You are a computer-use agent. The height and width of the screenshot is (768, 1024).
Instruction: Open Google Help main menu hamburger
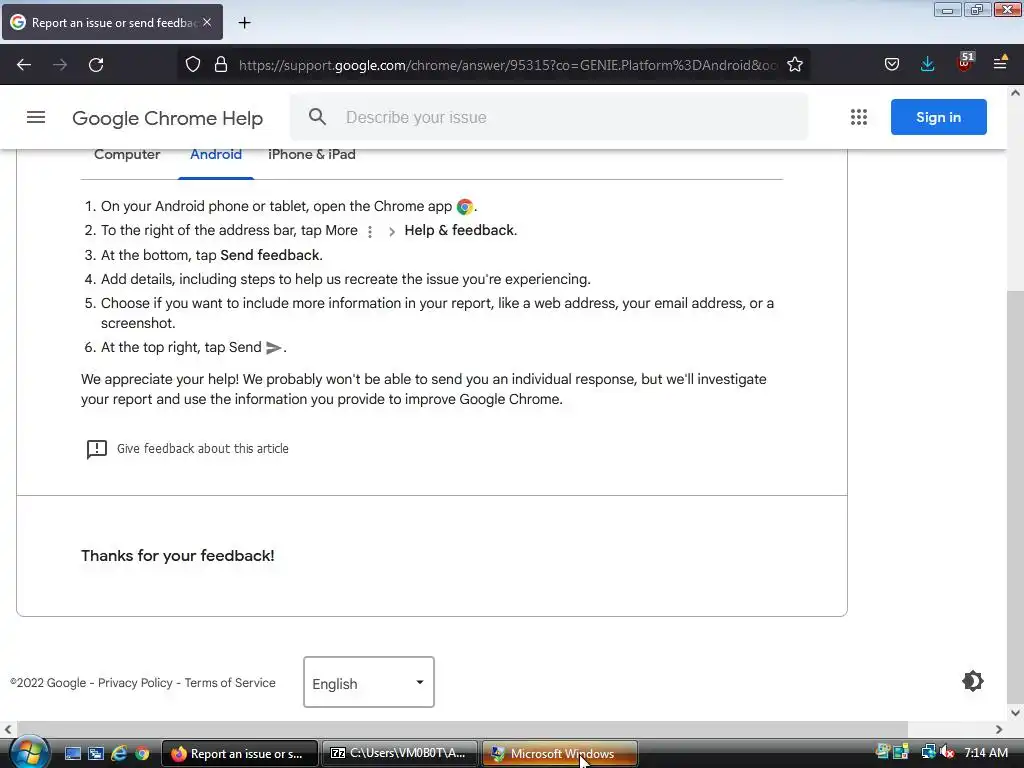(x=36, y=118)
